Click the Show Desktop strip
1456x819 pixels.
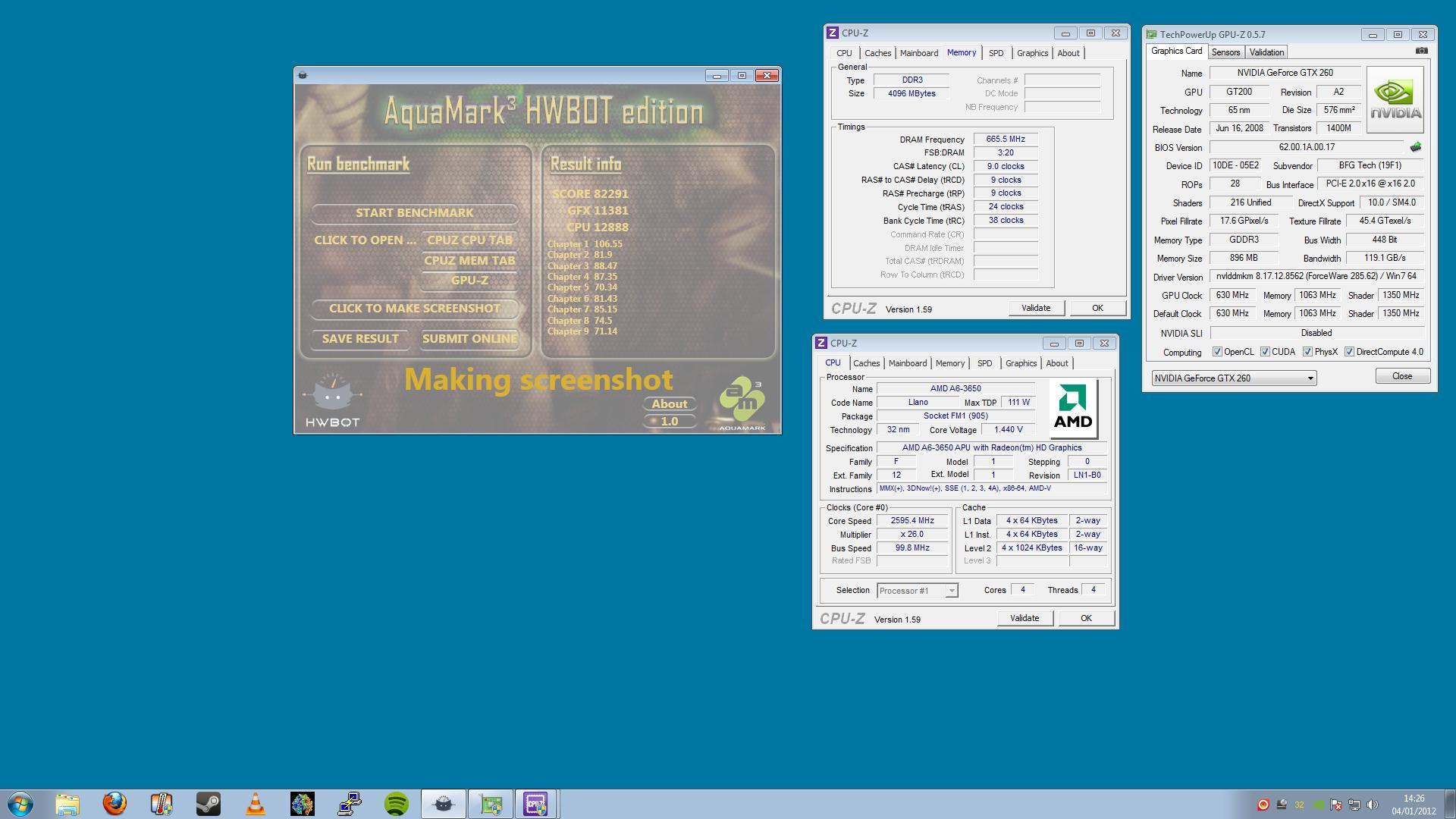tap(1450, 804)
